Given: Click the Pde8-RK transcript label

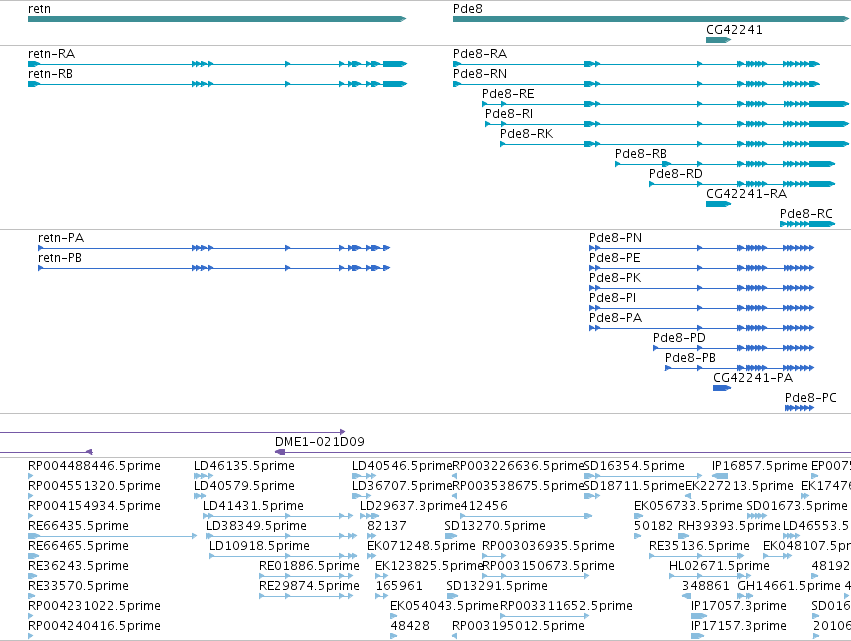Looking at the screenshot, I should [526, 134].
